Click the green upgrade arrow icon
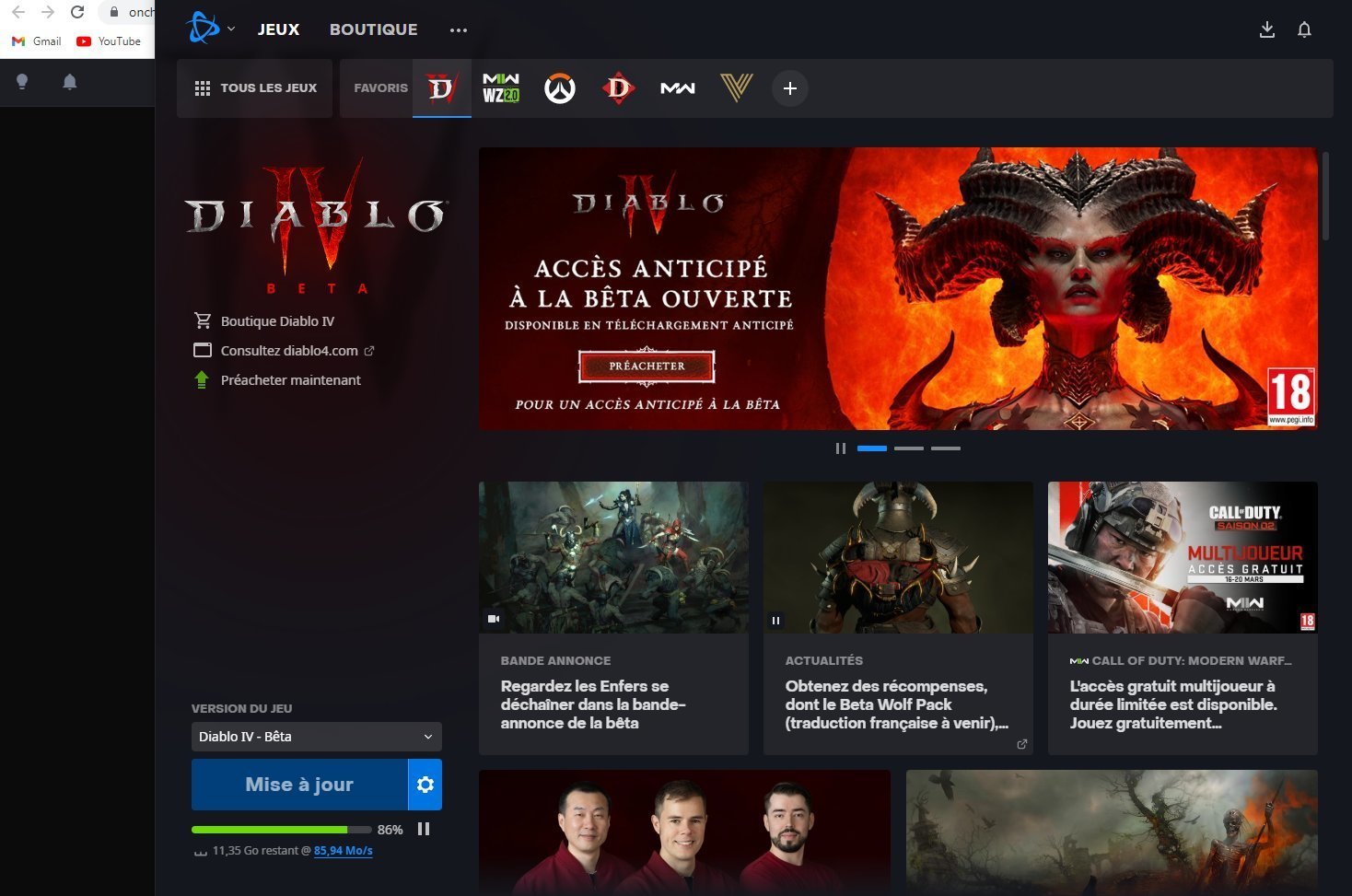Viewport: 1352px width, 896px height. pos(202,379)
